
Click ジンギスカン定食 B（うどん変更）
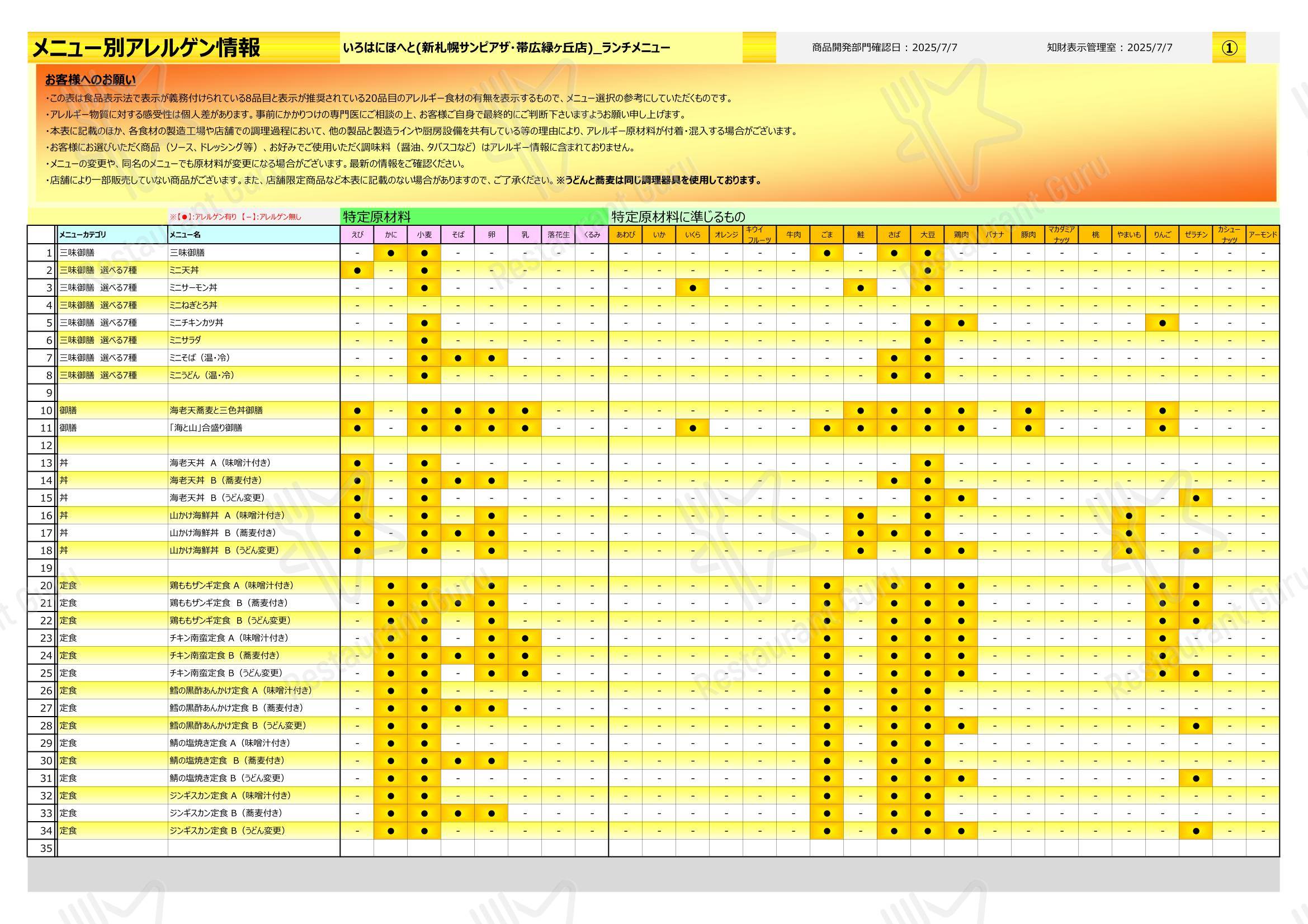click(227, 831)
